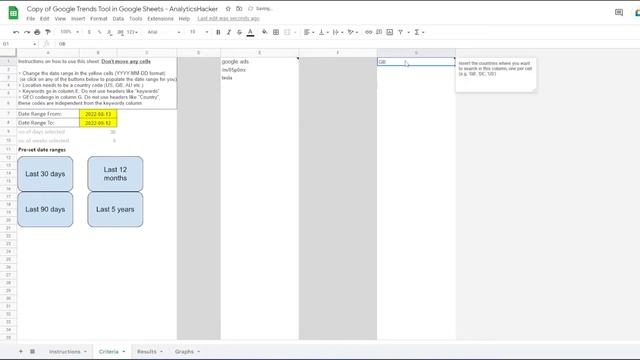Click the Create a filter icon
The image size is (640, 360).
click(x=400, y=32)
